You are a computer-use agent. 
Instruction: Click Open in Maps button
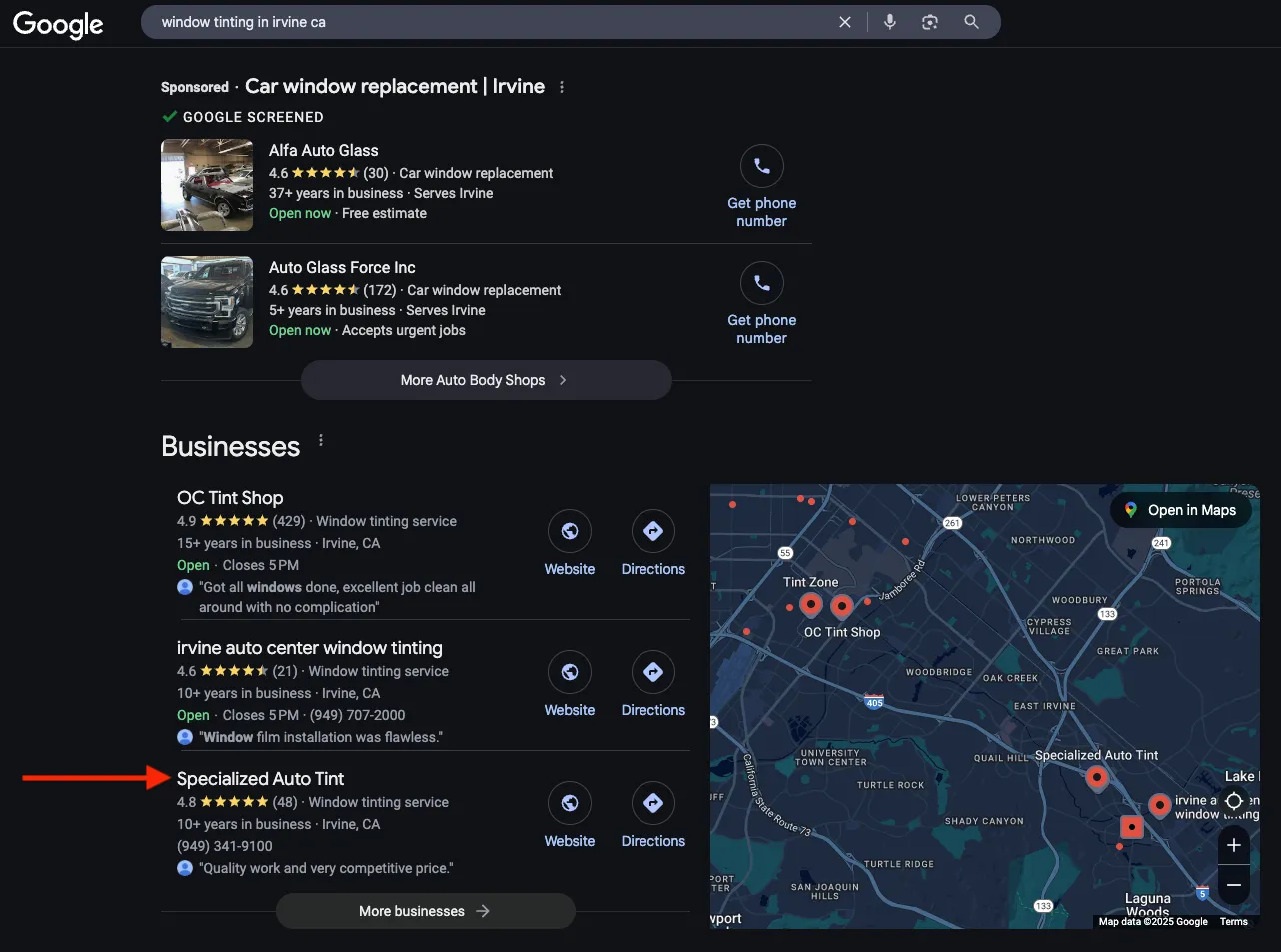(x=1180, y=510)
